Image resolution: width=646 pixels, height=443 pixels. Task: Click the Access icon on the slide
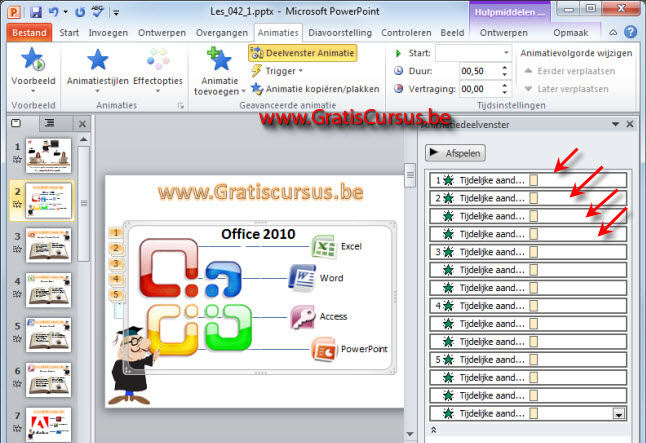coord(303,316)
